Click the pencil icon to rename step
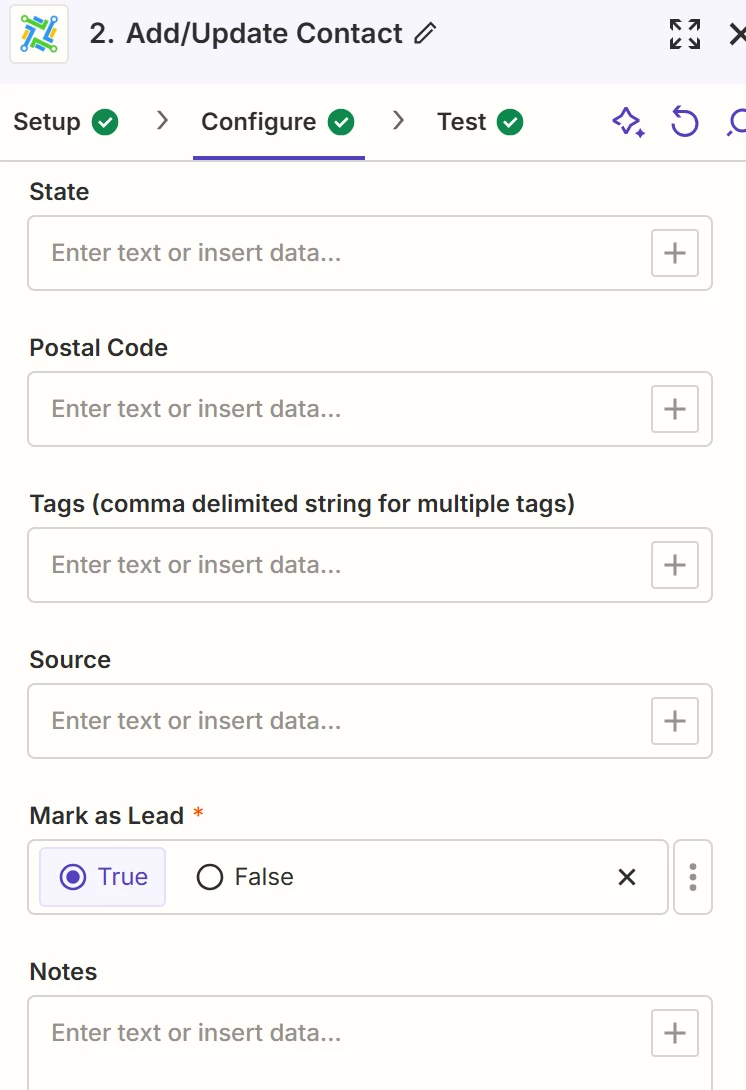This screenshot has width=746, height=1090. (x=425, y=34)
